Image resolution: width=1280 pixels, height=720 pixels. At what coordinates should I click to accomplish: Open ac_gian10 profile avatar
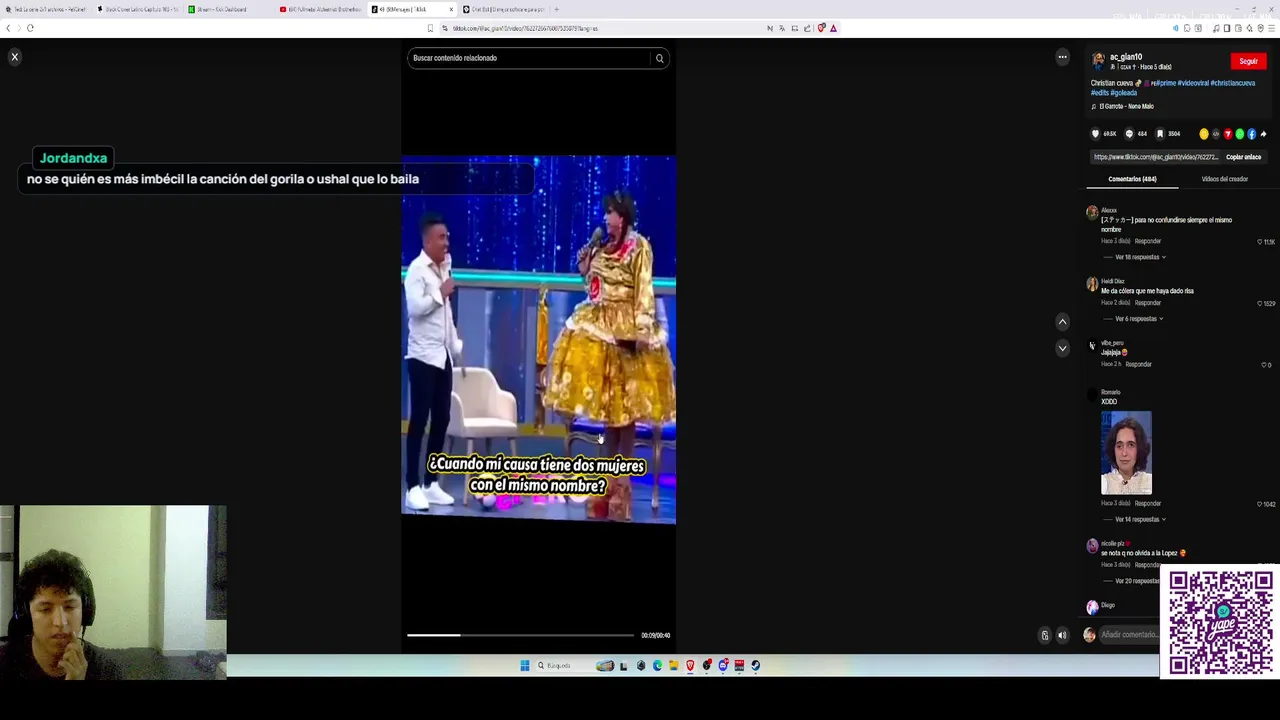click(x=1098, y=61)
